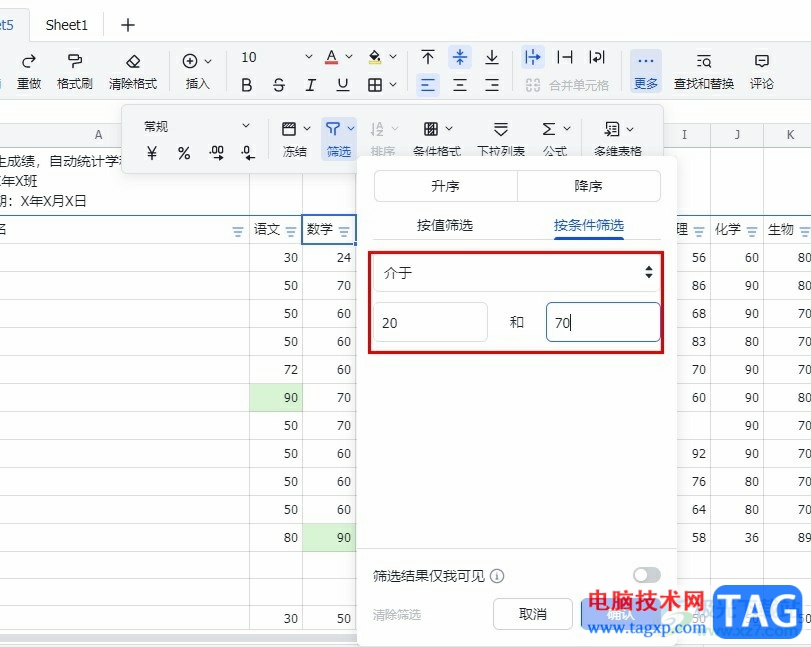Click the lower bound field 20

(x=430, y=322)
